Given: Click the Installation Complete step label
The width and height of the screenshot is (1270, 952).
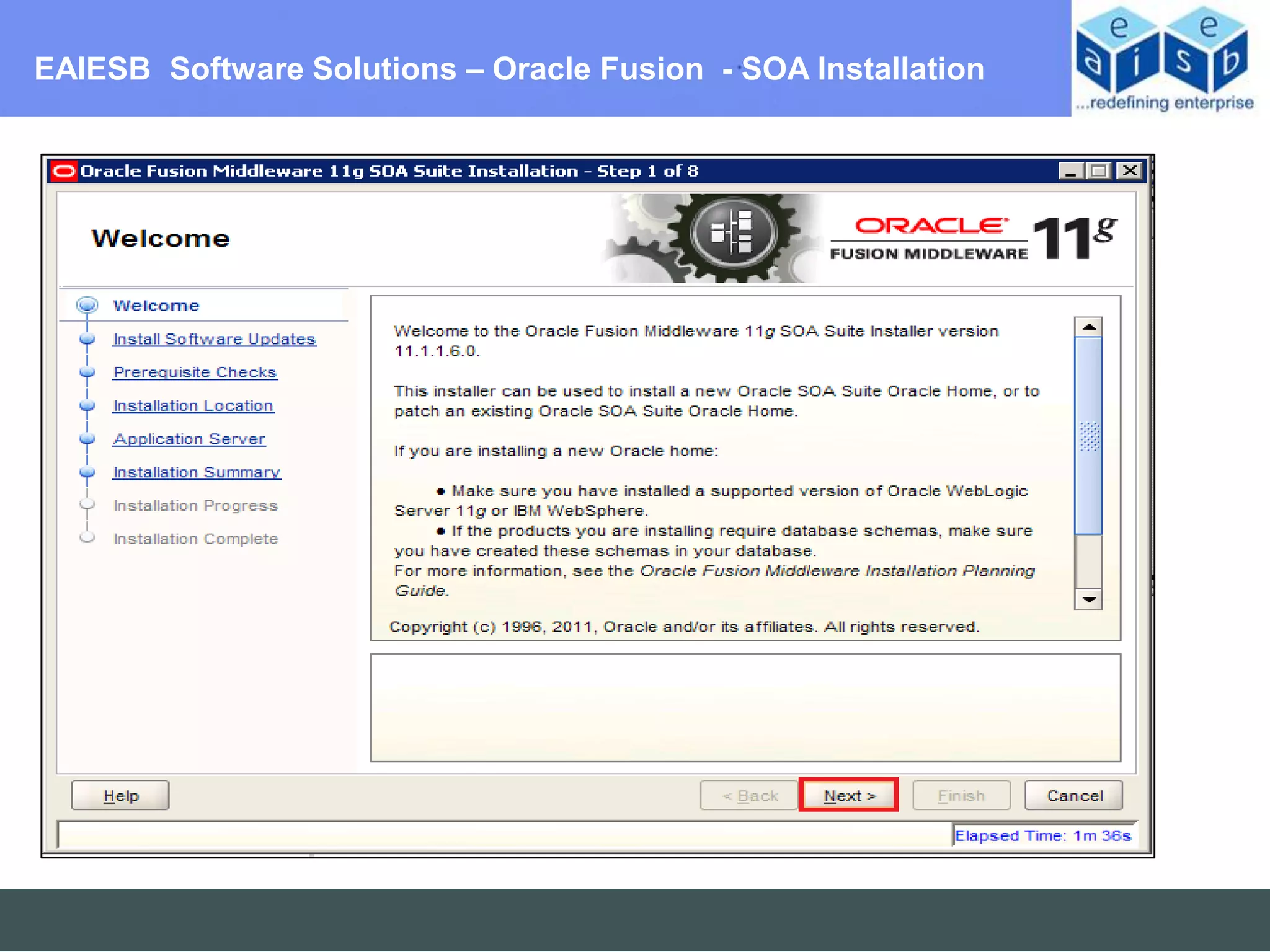Looking at the screenshot, I should [x=195, y=539].
